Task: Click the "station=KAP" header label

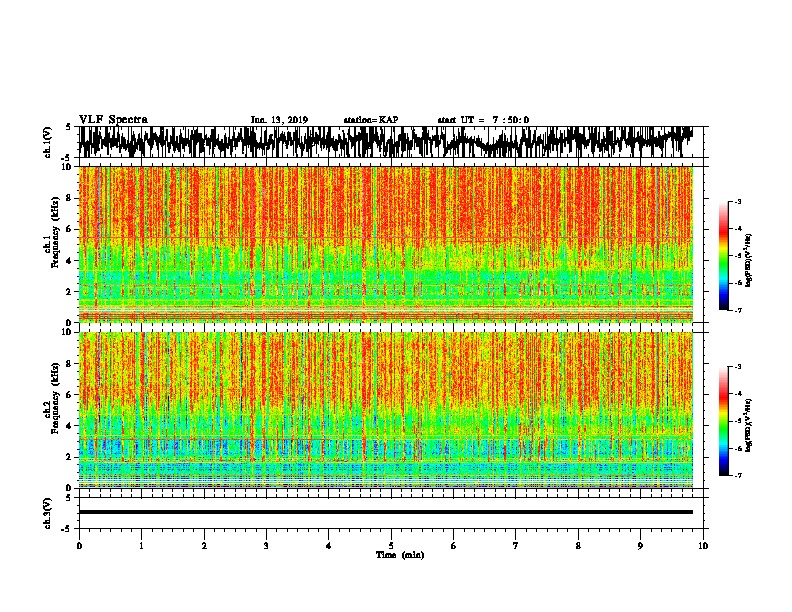Action: pyautogui.click(x=371, y=120)
